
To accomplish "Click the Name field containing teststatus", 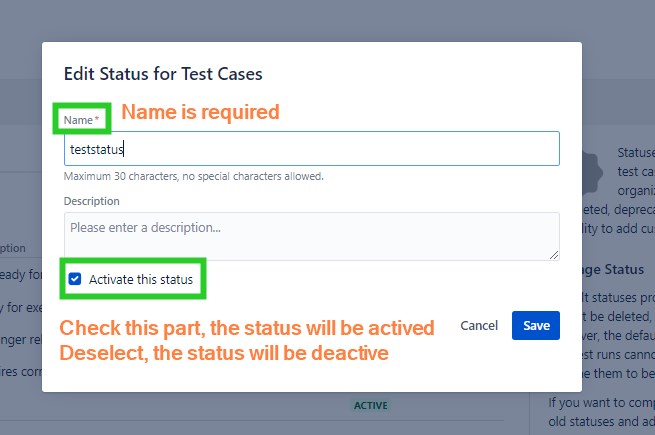I will pos(310,149).
